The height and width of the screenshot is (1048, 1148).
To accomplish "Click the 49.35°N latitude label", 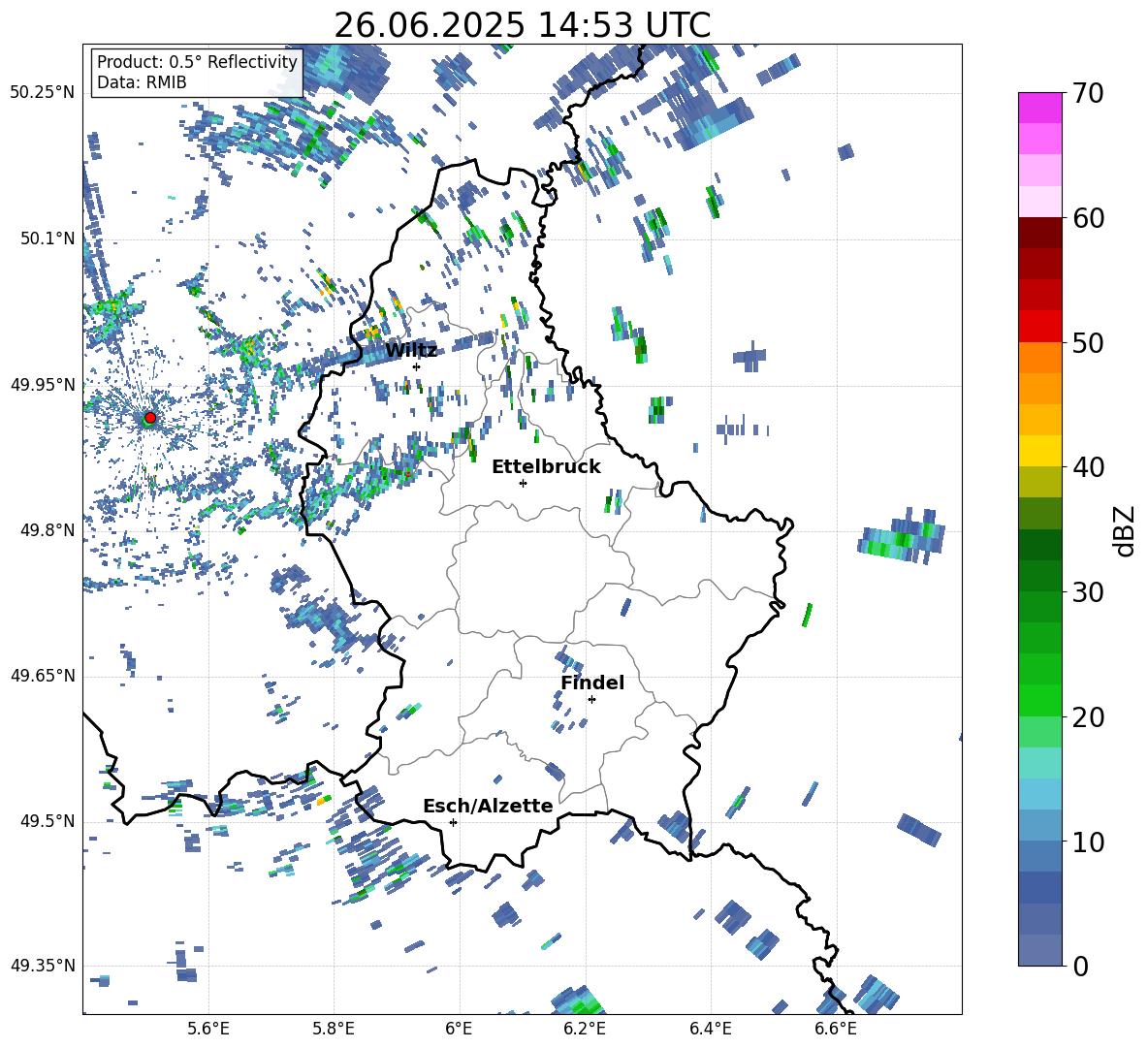I will pyautogui.click(x=43, y=966).
